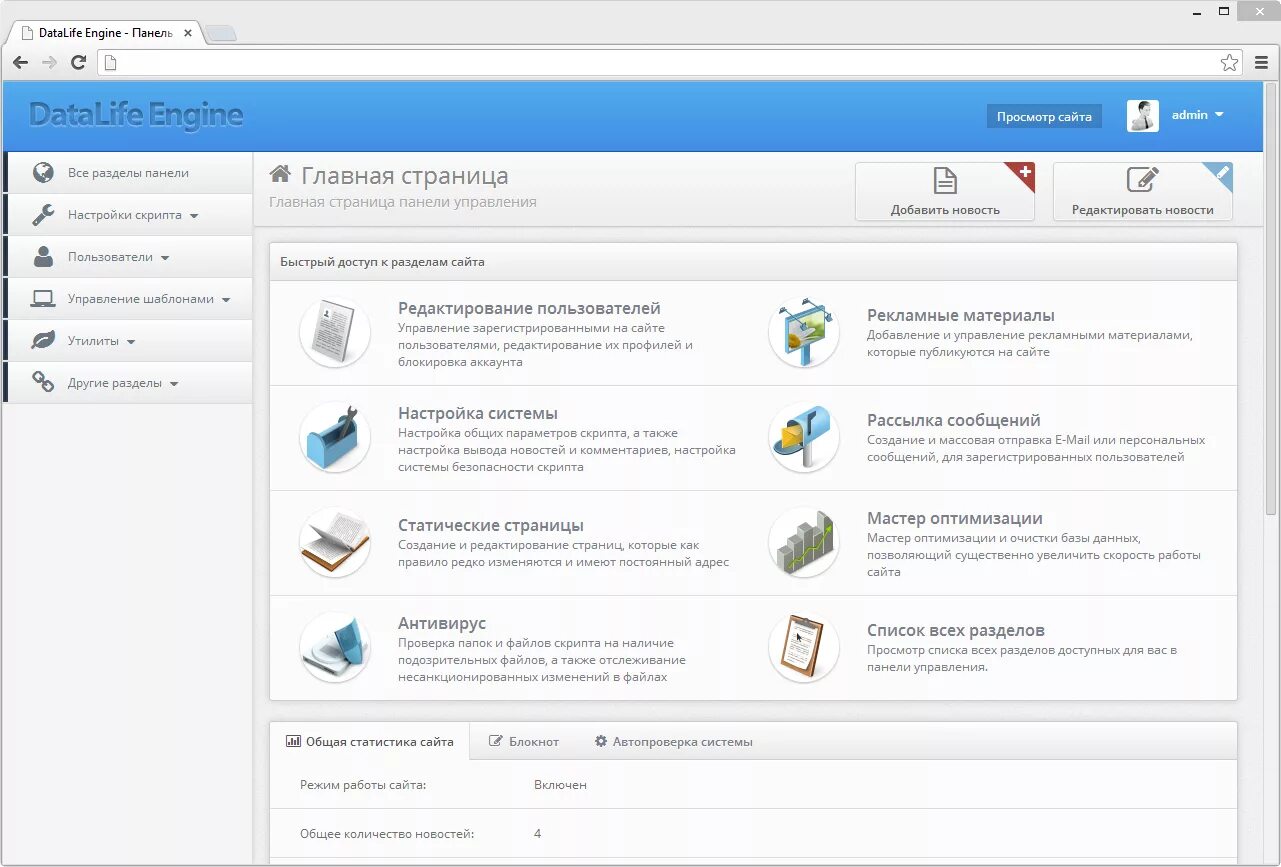Open the Мастер оптимизации link
Viewport: 1281px width, 867px height.
coord(955,518)
